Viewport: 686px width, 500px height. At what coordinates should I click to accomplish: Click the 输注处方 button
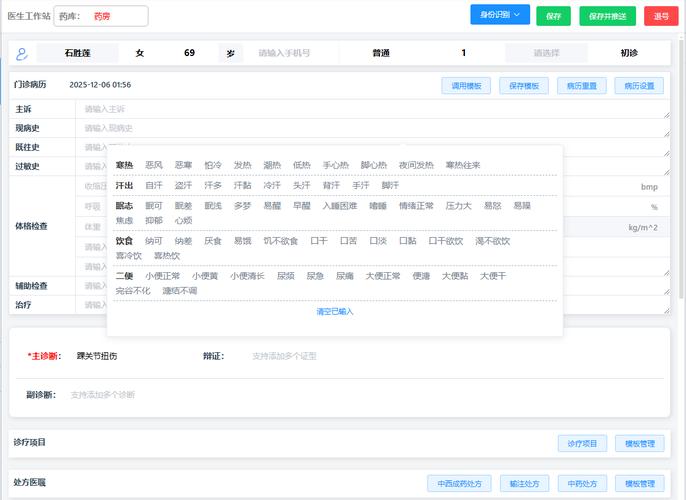524,484
